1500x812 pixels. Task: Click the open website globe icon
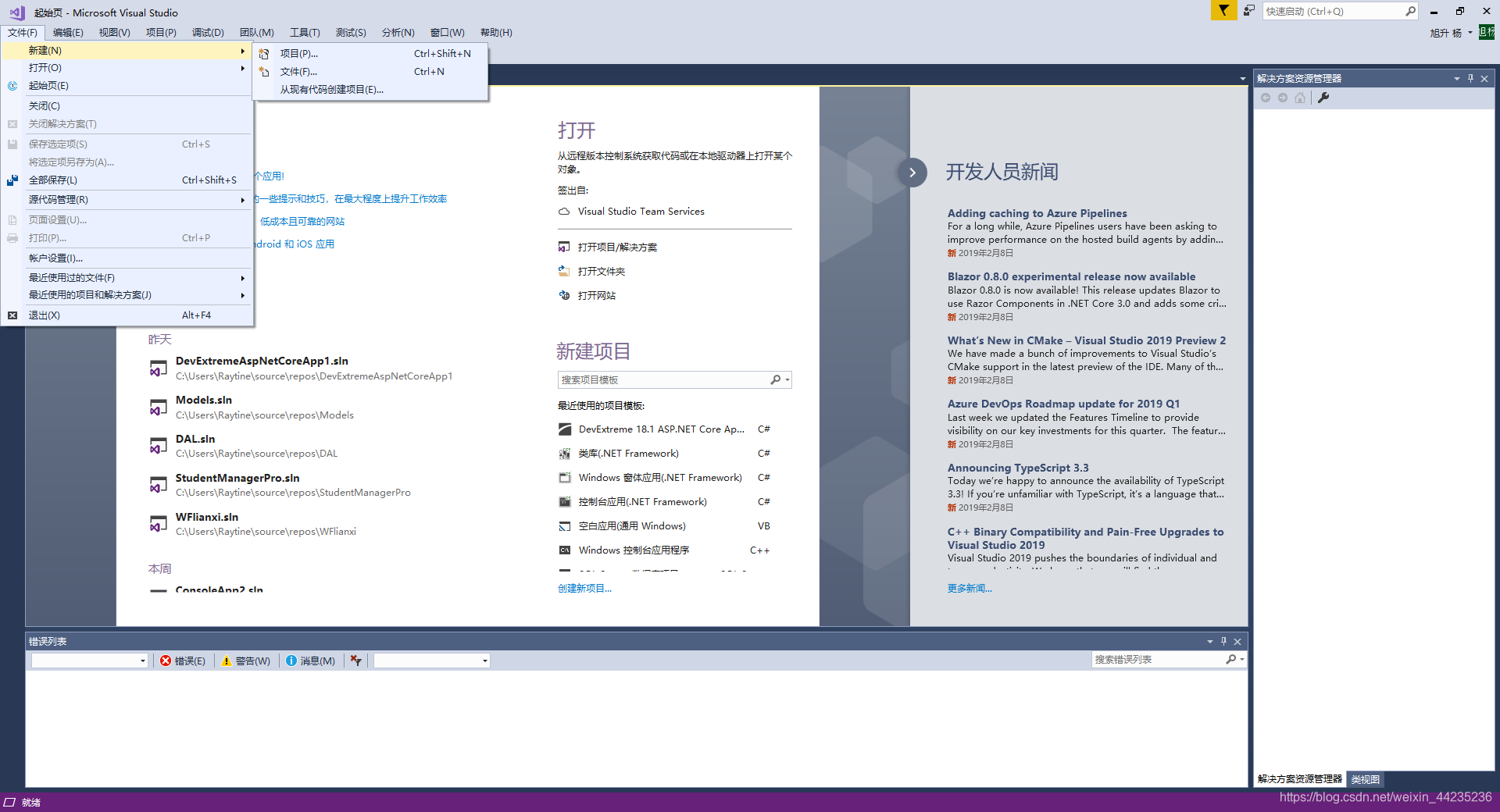(564, 295)
